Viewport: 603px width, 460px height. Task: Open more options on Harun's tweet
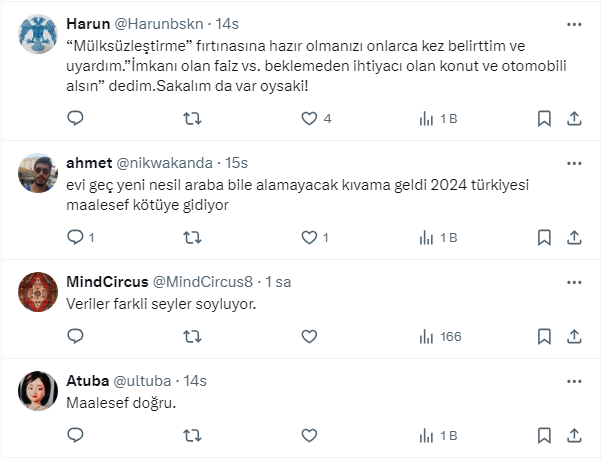[575, 23]
